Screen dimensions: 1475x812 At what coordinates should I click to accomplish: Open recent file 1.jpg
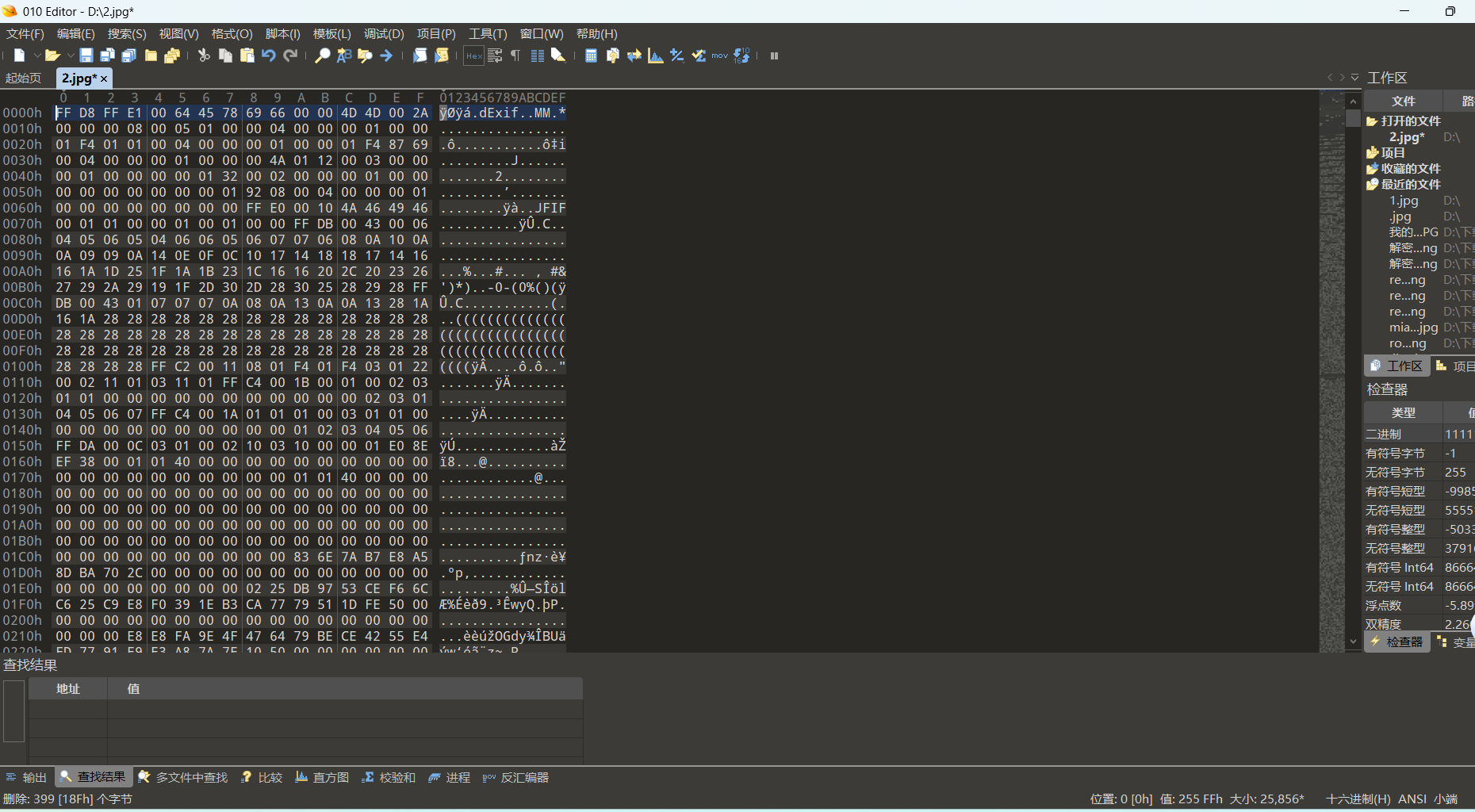click(x=1404, y=201)
